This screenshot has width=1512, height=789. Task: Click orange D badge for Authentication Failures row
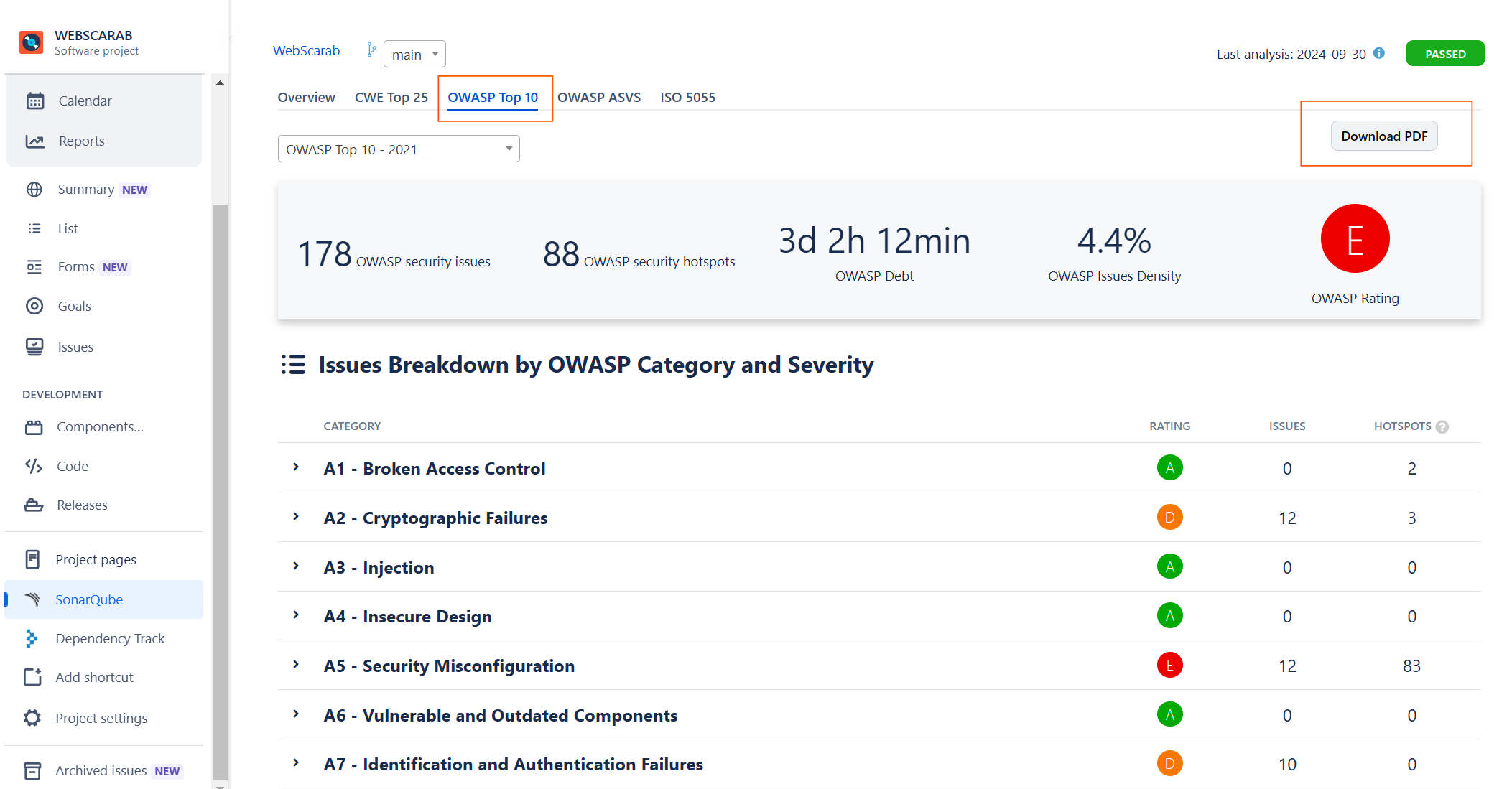1169,763
